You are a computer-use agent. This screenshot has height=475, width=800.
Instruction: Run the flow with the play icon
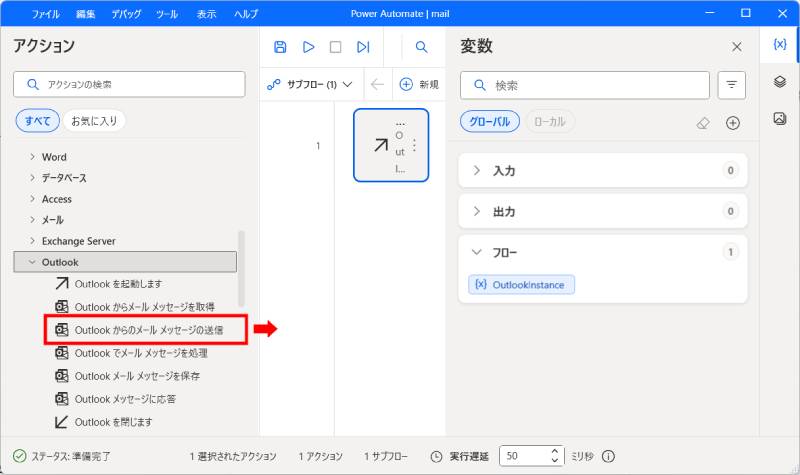coord(308,47)
